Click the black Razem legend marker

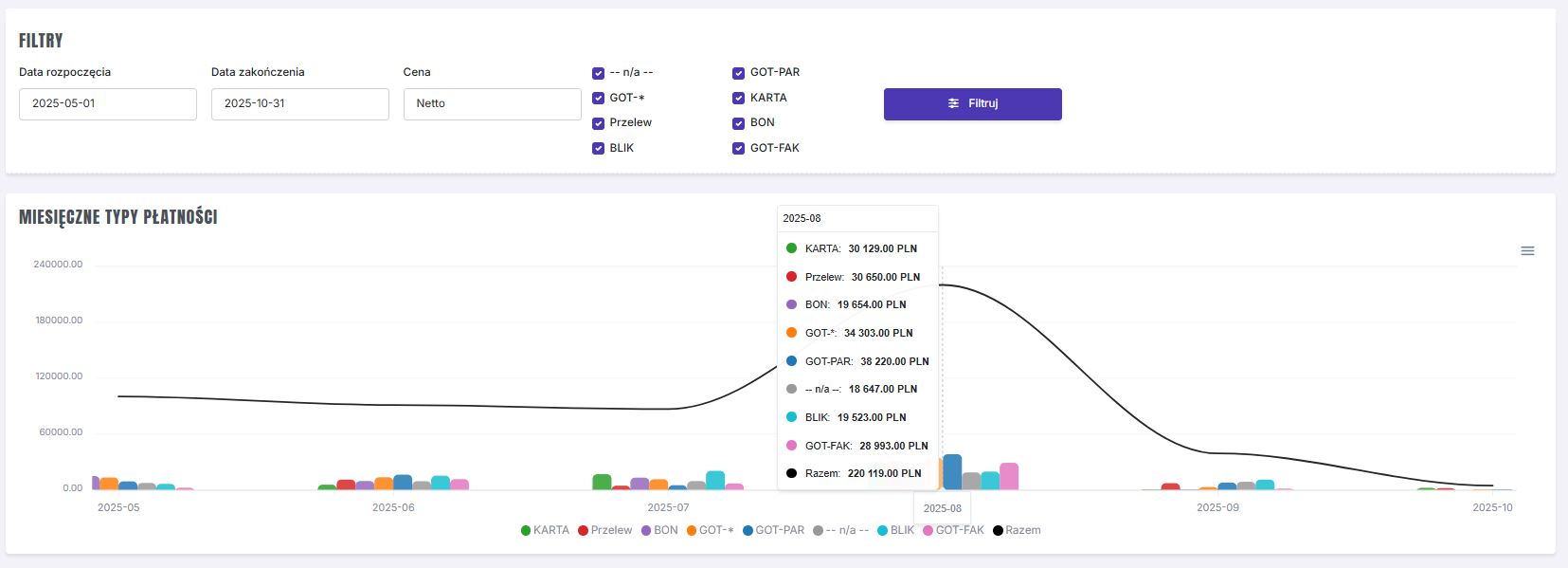pos(998,531)
